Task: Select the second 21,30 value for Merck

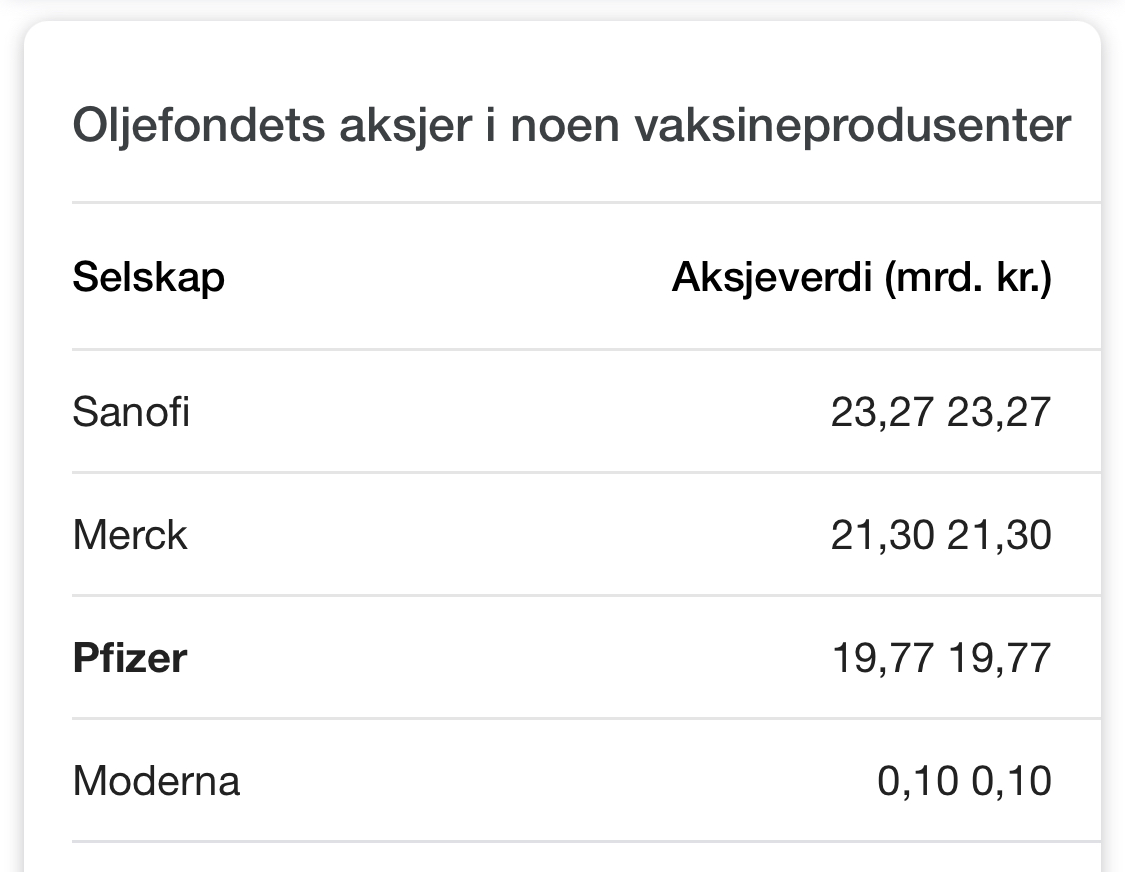Action: pyautogui.click(x=999, y=535)
